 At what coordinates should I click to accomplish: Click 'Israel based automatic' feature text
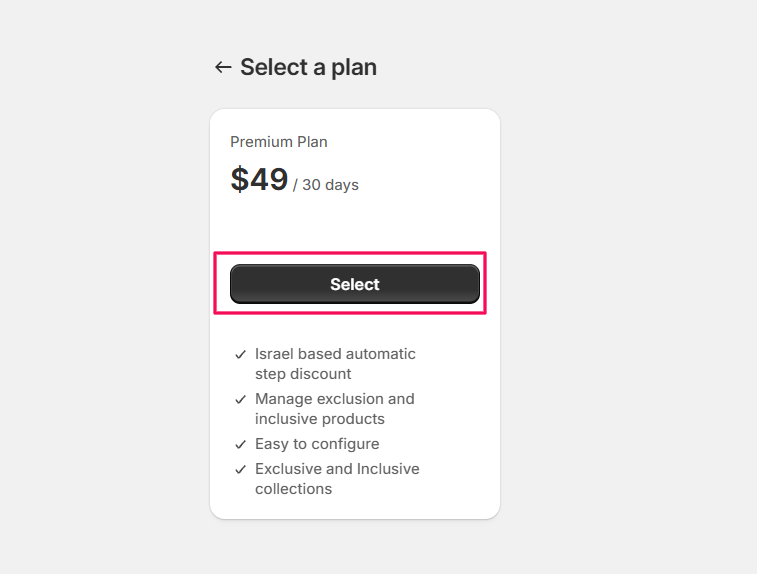(x=335, y=354)
